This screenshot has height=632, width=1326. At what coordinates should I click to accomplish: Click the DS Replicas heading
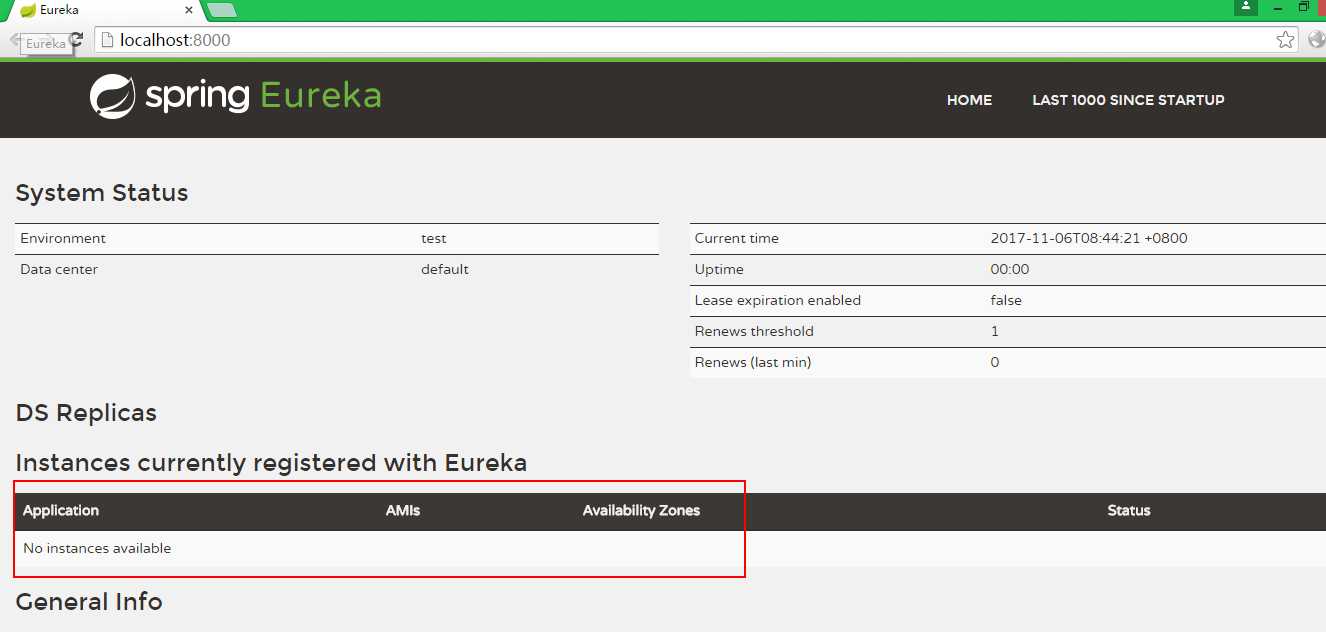pos(86,413)
